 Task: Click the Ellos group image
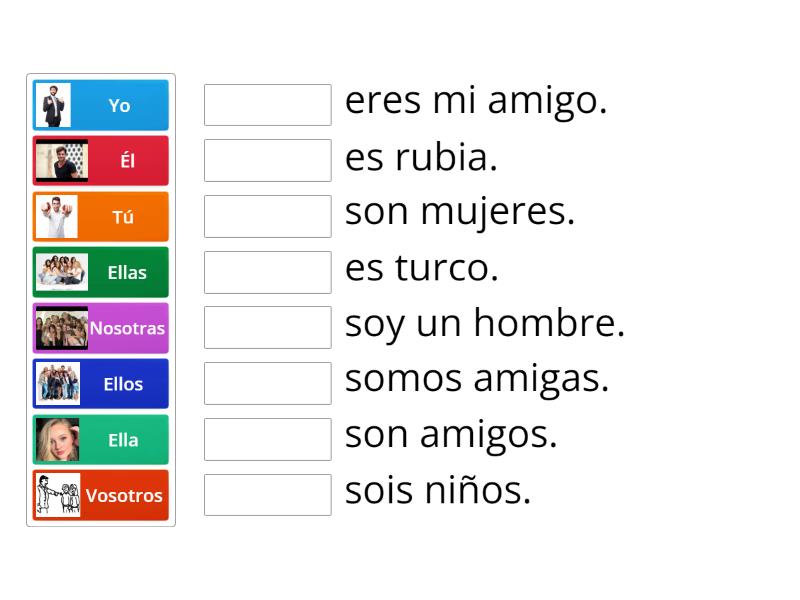coord(60,384)
